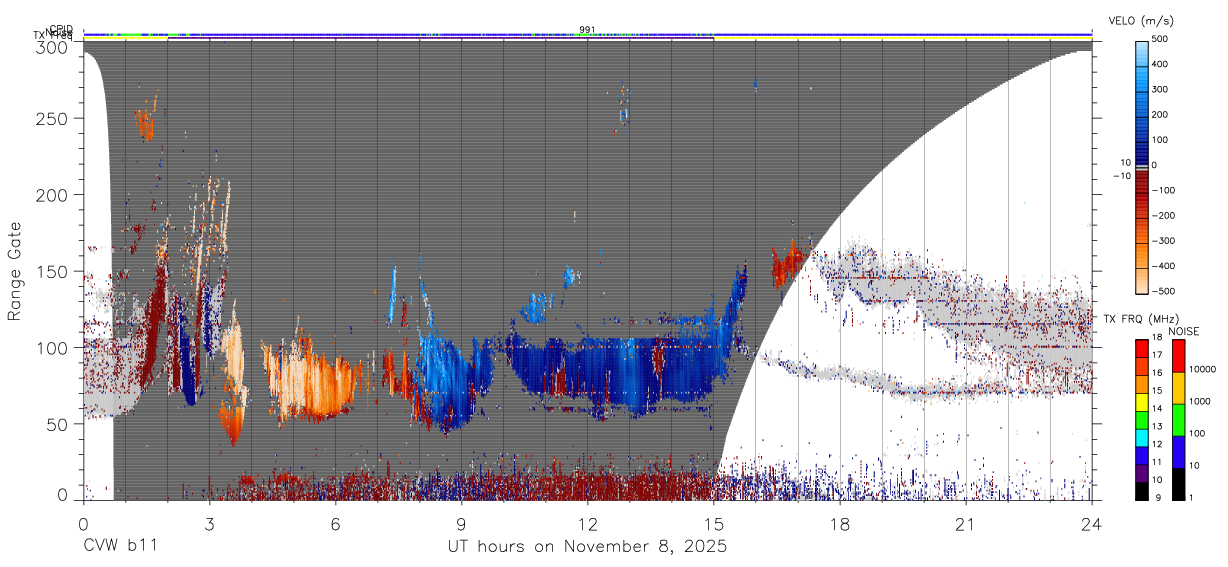The width and height of the screenshot is (1228, 567).
Task: Click x-axis hour tick label 18
Action: (839, 524)
